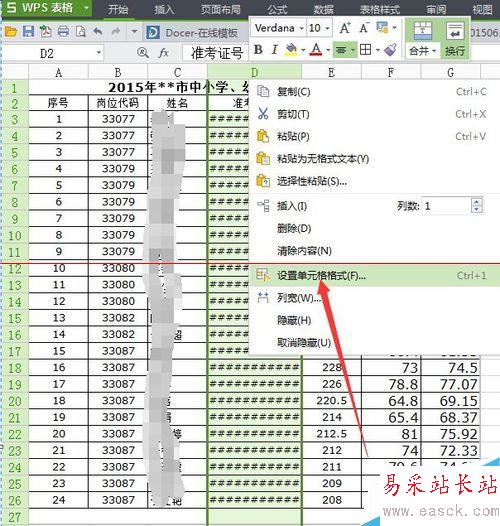
Task: Increase column count with stepper arrows
Action: pyautogui.click(x=477, y=202)
